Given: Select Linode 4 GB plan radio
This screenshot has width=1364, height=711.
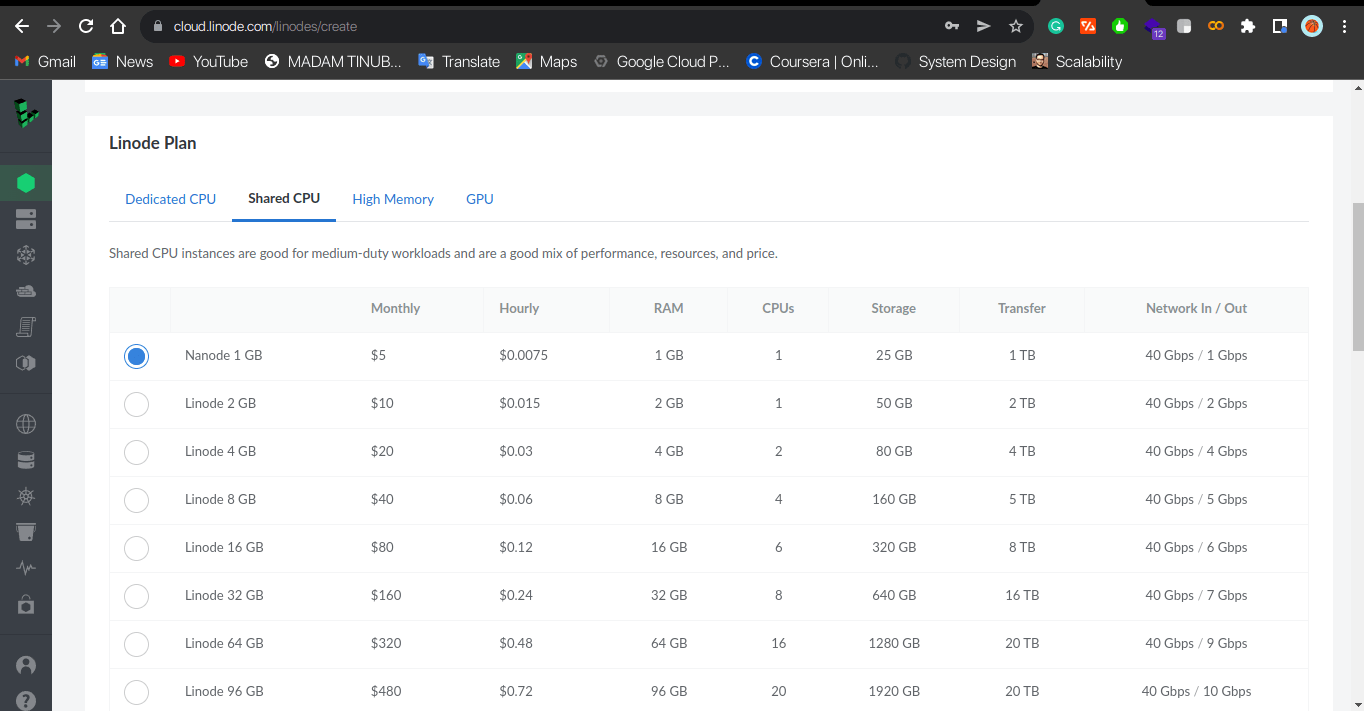Looking at the screenshot, I should pos(136,452).
